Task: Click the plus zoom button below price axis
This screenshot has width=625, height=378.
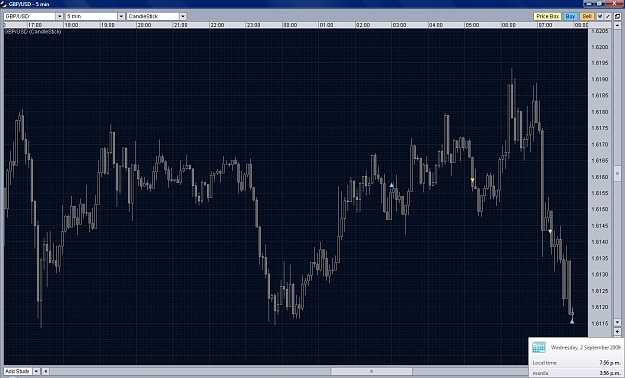Action: point(617,331)
